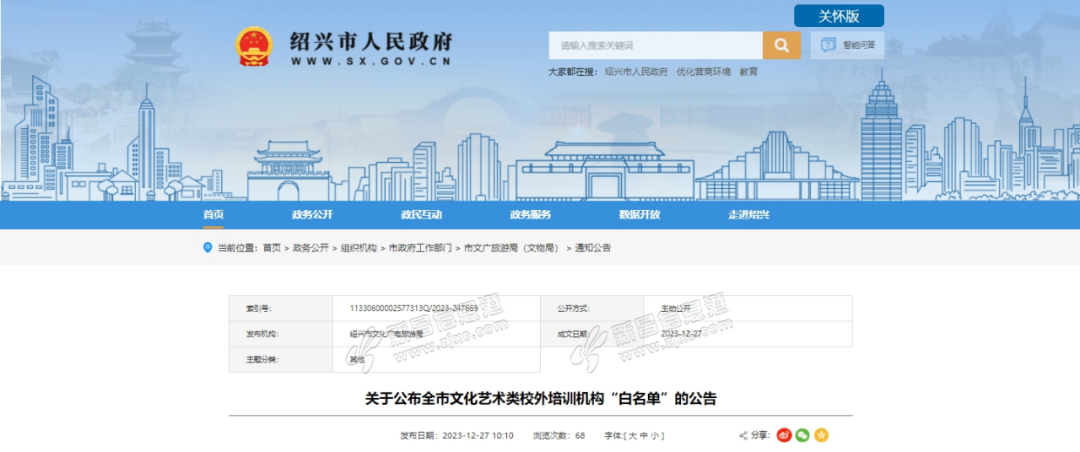The height and width of the screenshot is (452, 1080).
Task: Share article via green WeChat icon
Action: (802, 435)
